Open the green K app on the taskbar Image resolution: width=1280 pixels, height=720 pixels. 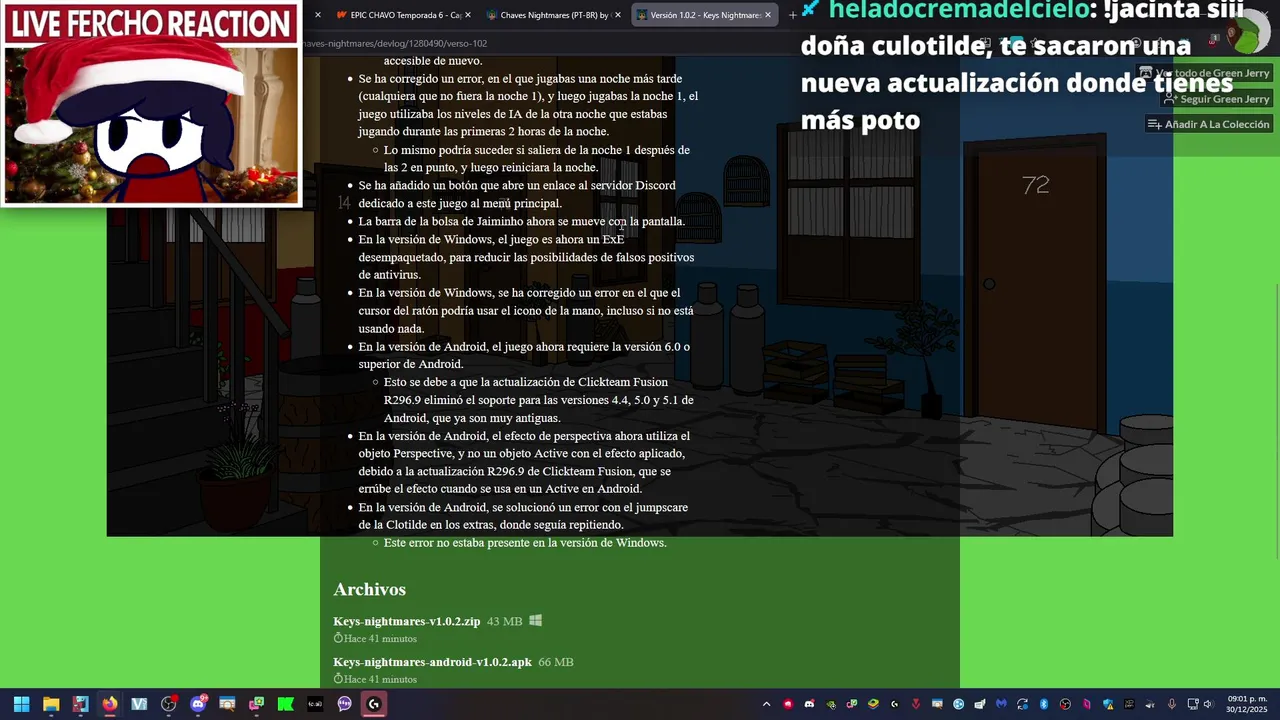286,704
